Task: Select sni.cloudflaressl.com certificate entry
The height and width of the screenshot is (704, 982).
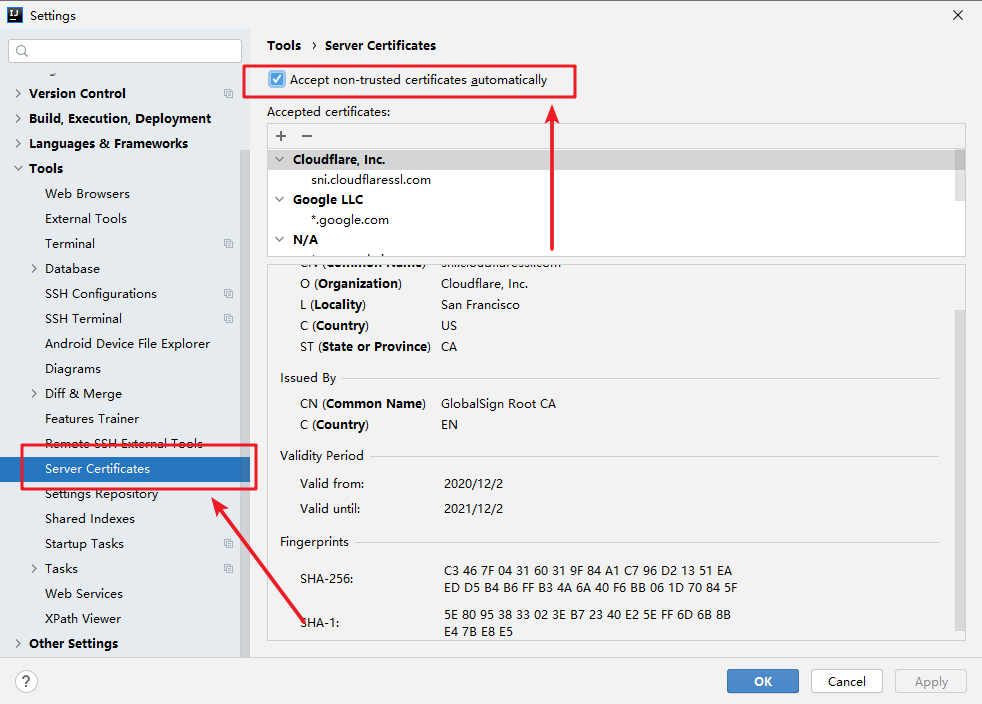Action: (x=371, y=180)
